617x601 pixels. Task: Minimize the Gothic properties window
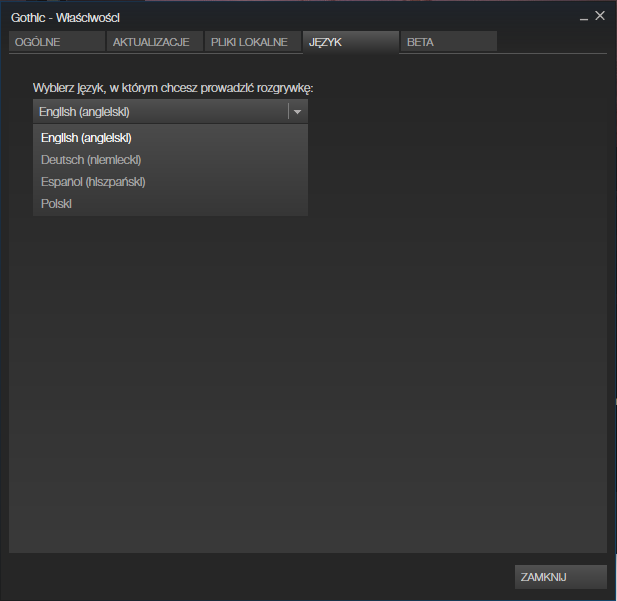(584, 18)
